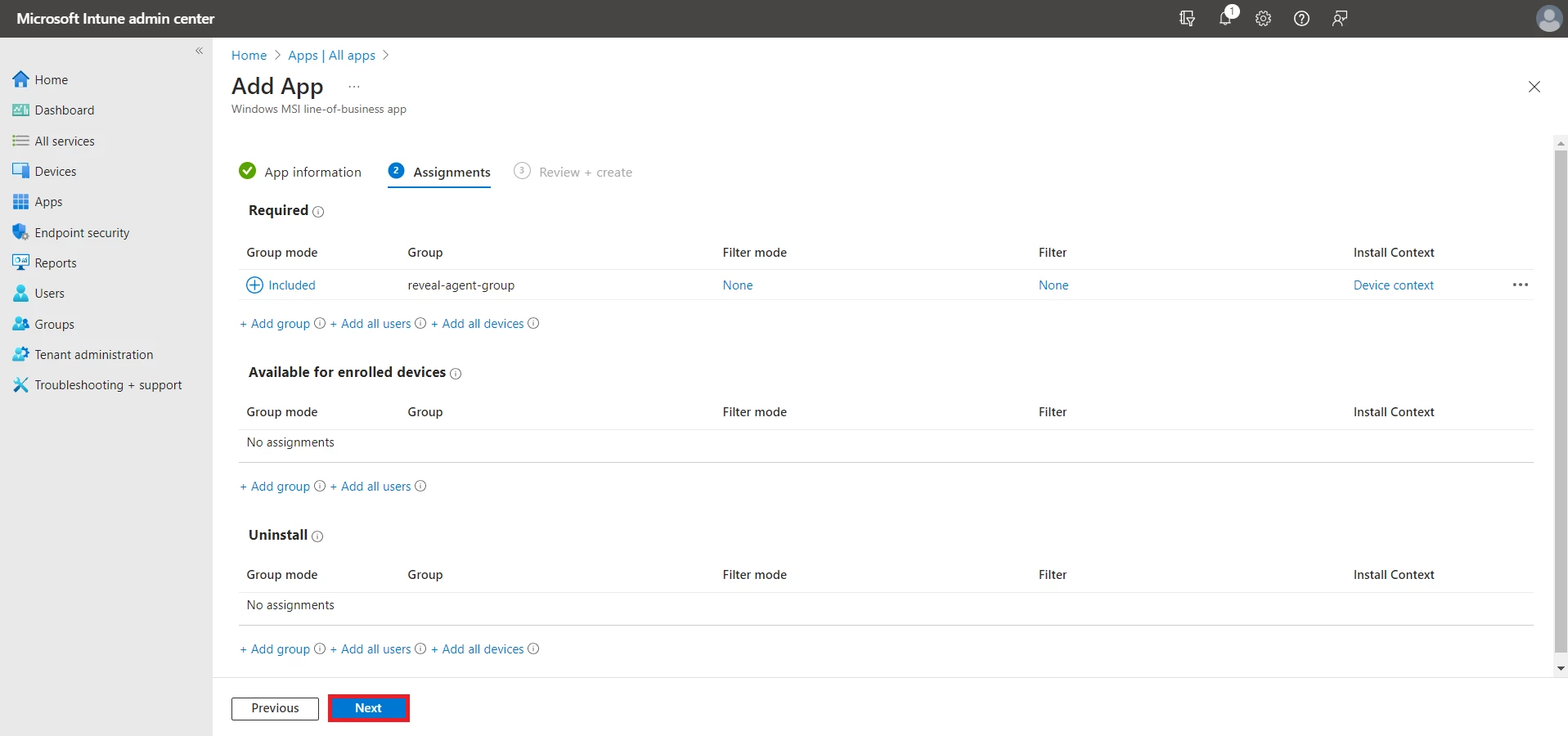Image resolution: width=1568 pixels, height=736 pixels.
Task: Click Add all users under Available for enrolled devices
Action: [x=371, y=487]
